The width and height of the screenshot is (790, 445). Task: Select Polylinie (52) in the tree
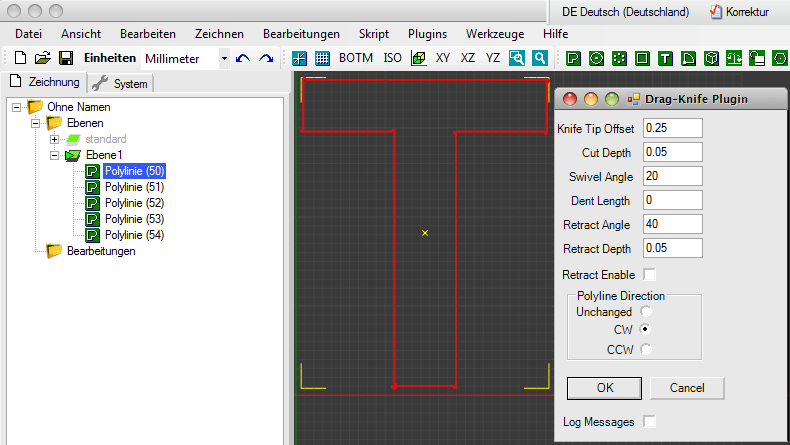tap(135, 203)
